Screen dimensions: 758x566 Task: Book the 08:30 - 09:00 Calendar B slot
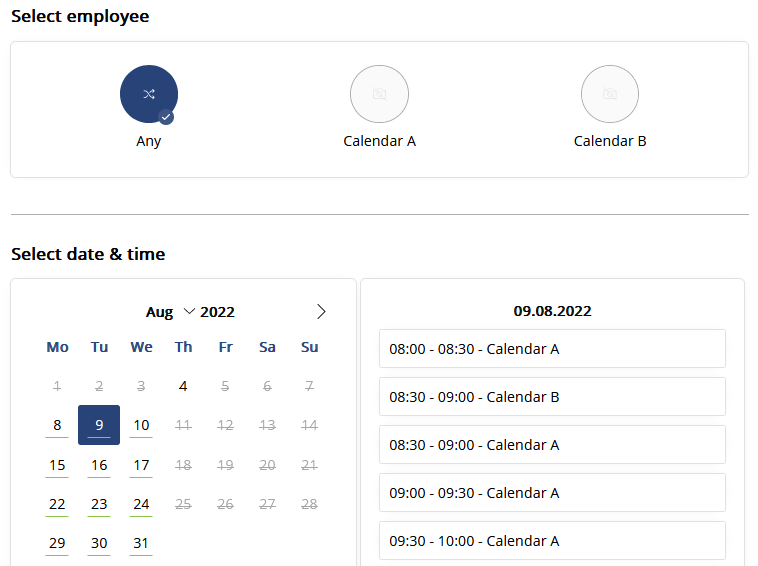tap(552, 396)
